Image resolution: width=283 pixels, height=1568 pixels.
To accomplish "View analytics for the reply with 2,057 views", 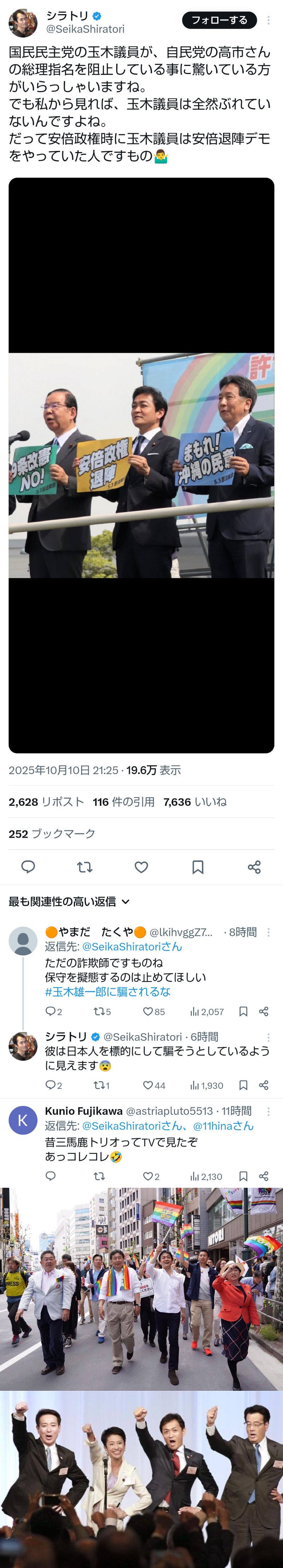I will pos(207,1012).
